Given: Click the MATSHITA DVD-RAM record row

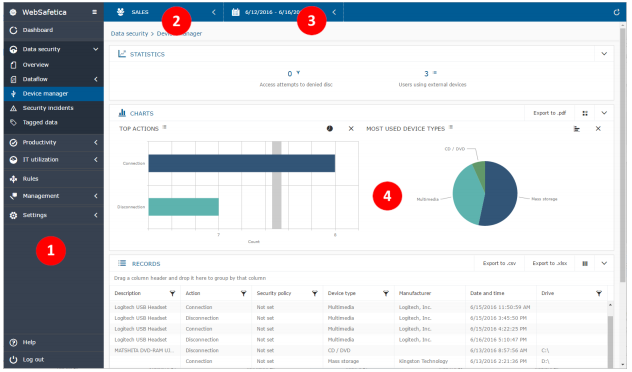Looking at the screenshot, I should (358, 351).
